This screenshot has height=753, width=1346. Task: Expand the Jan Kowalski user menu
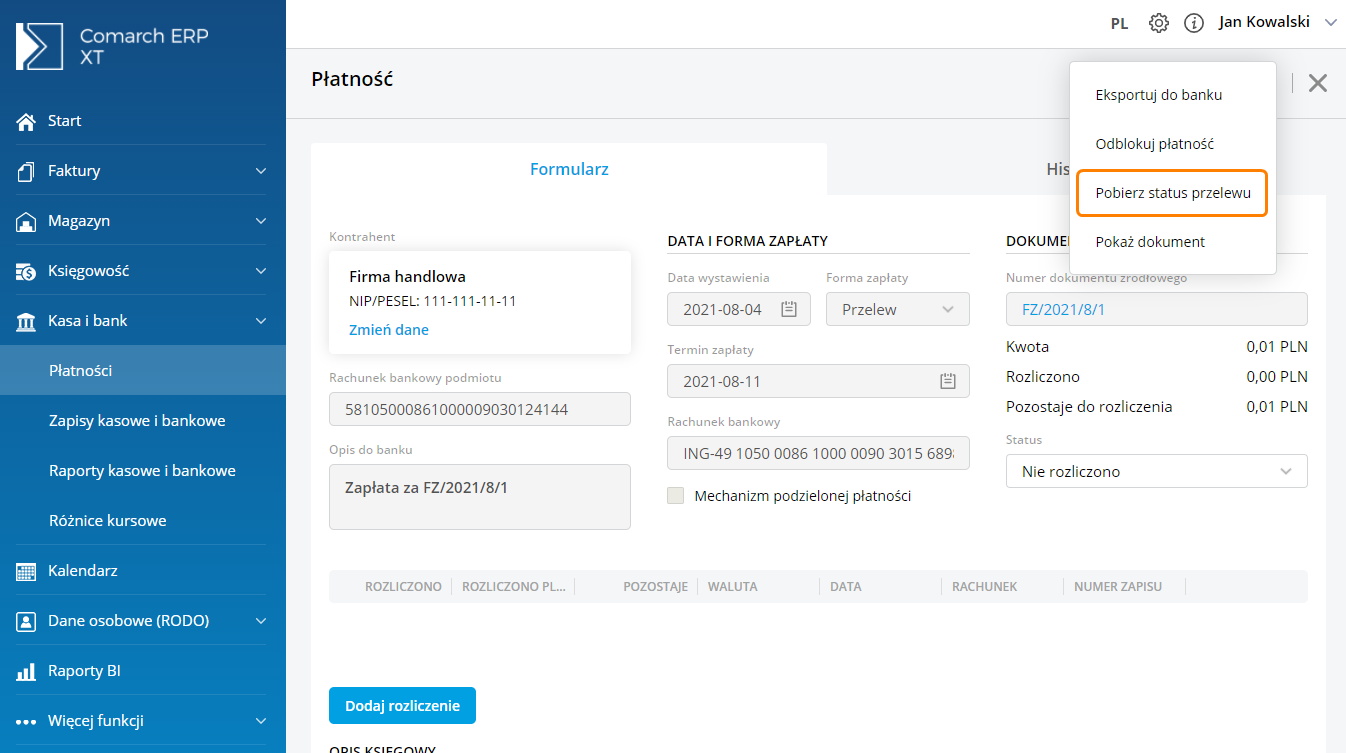coord(1330,22)
